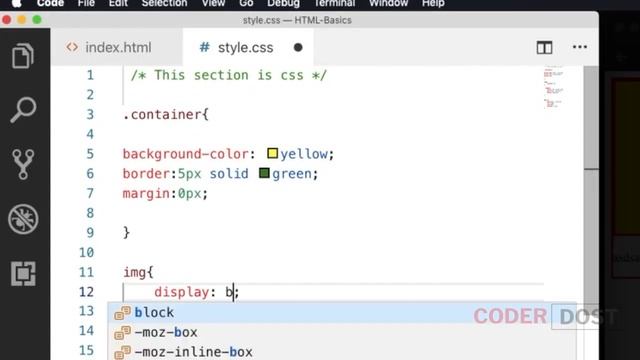Open the Search panel icon
Viewport: 640px width, 360px height.
[23, 110]
